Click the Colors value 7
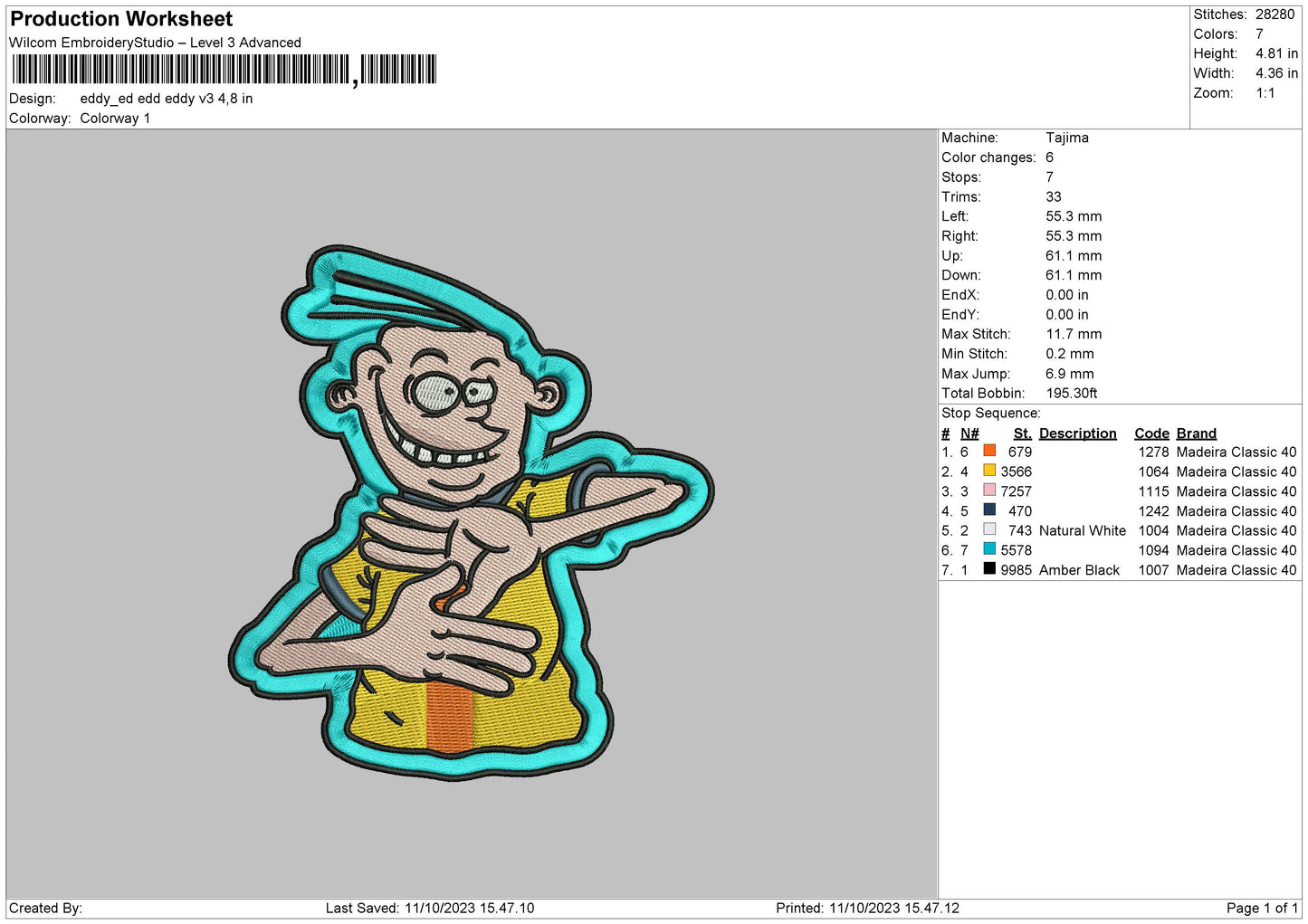 (1259, 34)
